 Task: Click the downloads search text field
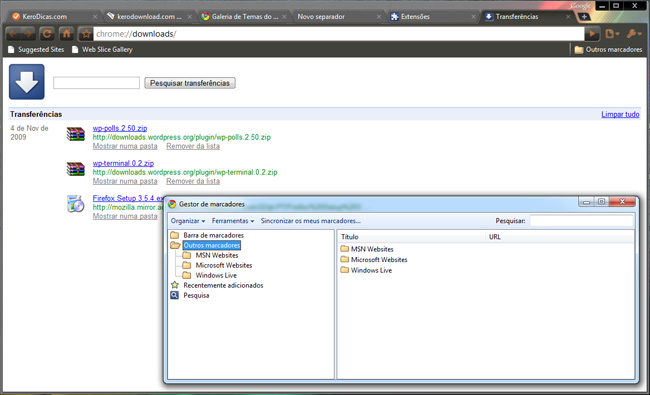96,83
